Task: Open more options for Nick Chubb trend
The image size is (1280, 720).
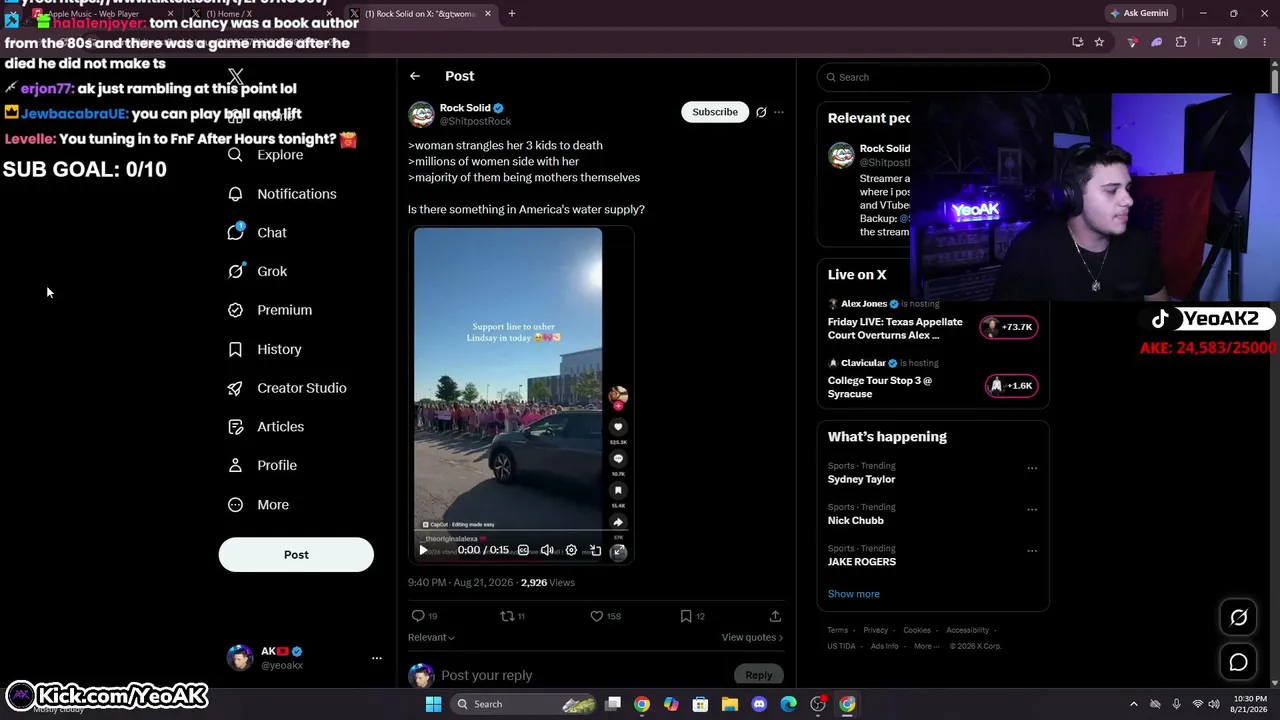Action: [1032, 509]
